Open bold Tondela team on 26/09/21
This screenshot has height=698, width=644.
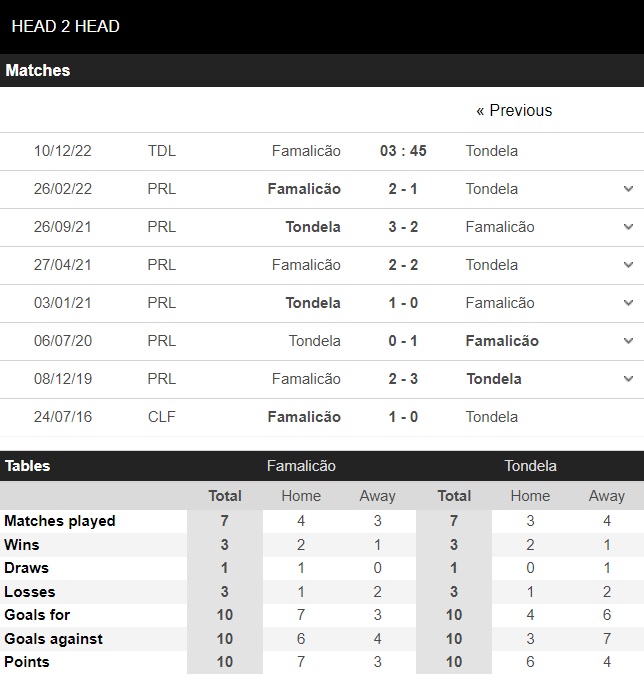[313, 227]
